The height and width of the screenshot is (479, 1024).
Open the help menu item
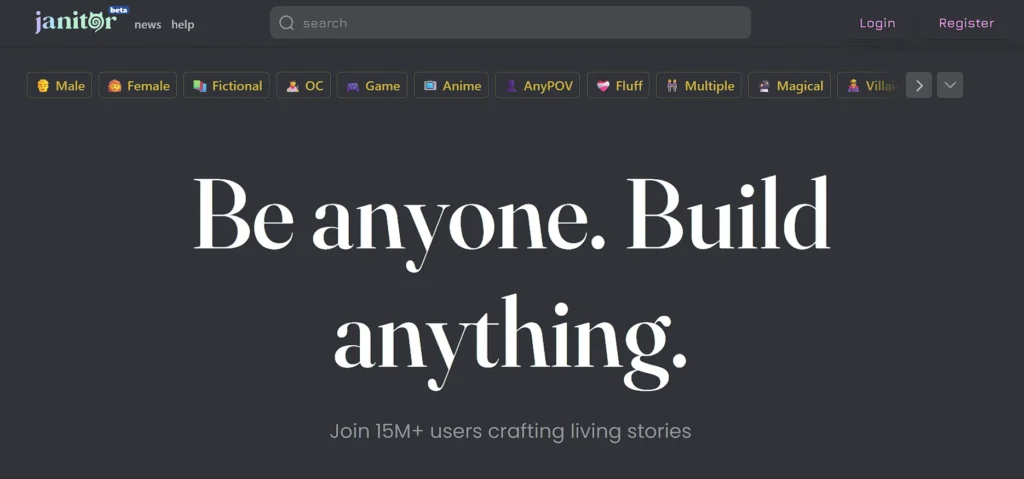click(x=183, y=25)
